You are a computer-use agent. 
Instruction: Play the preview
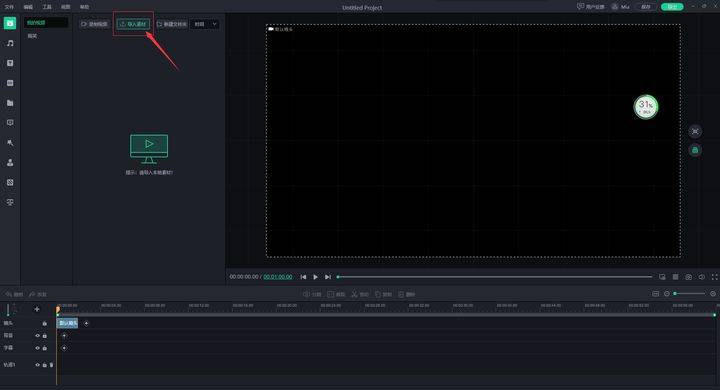coord(315,277)
